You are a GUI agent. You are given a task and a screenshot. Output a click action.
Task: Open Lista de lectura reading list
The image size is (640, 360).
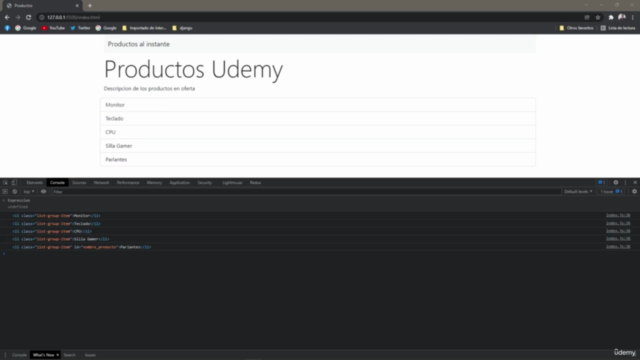pyautogui.click(x=618, y=28)
